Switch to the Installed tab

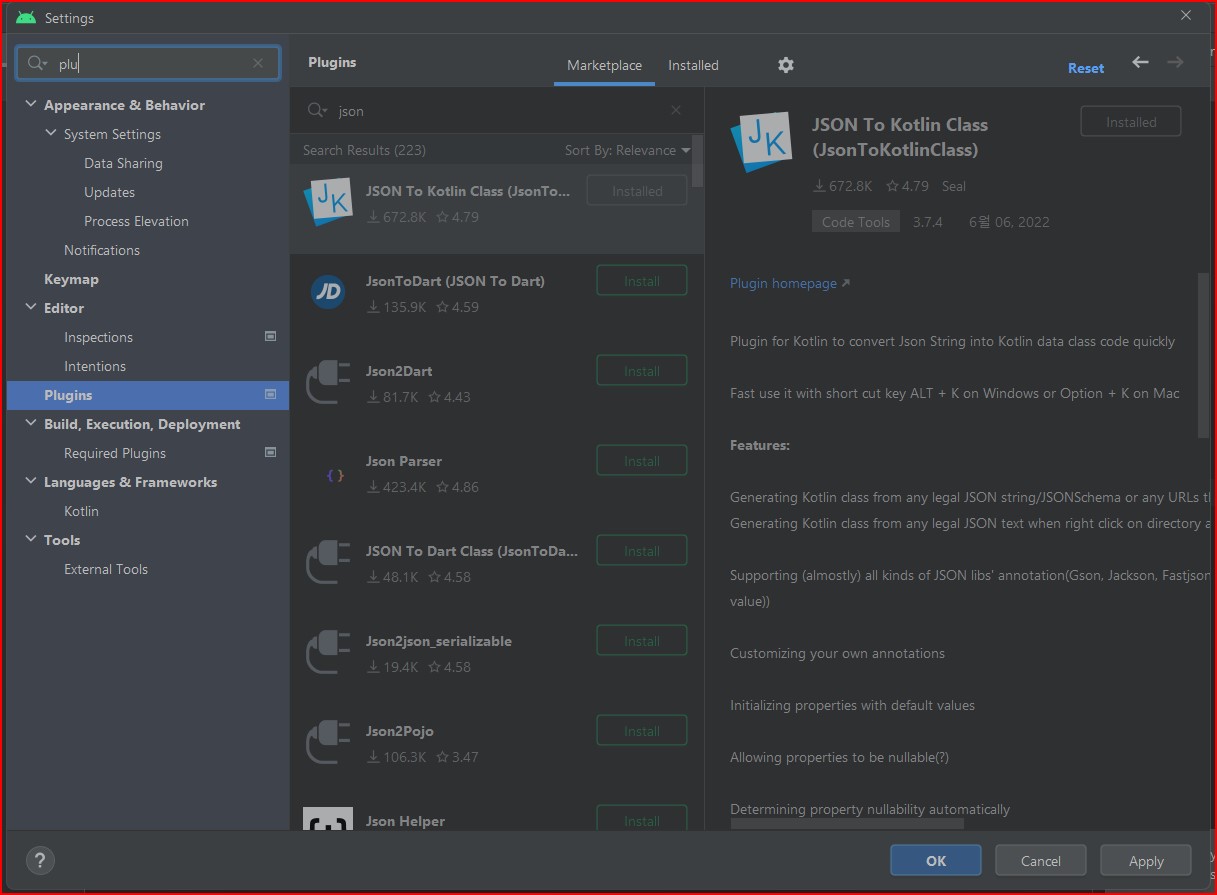click(x=693, y=65)
